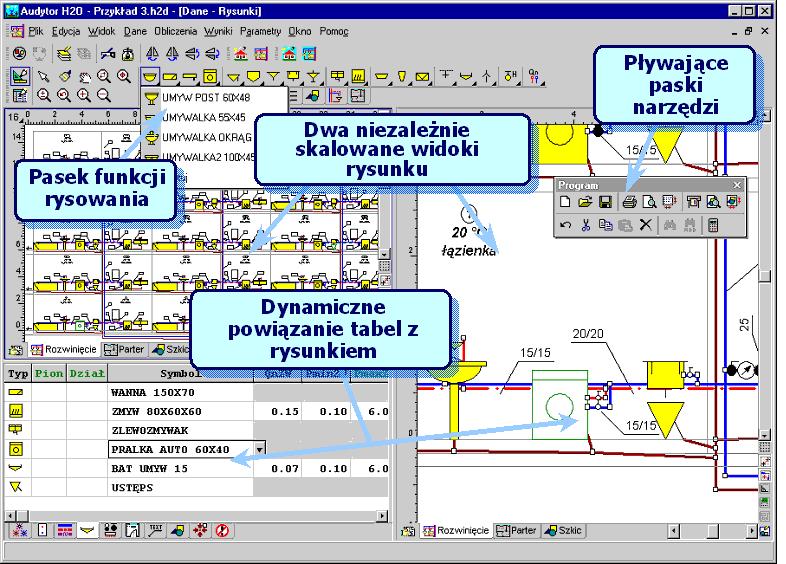Open the heater coil fixture tool flyout

pos(358,77)
